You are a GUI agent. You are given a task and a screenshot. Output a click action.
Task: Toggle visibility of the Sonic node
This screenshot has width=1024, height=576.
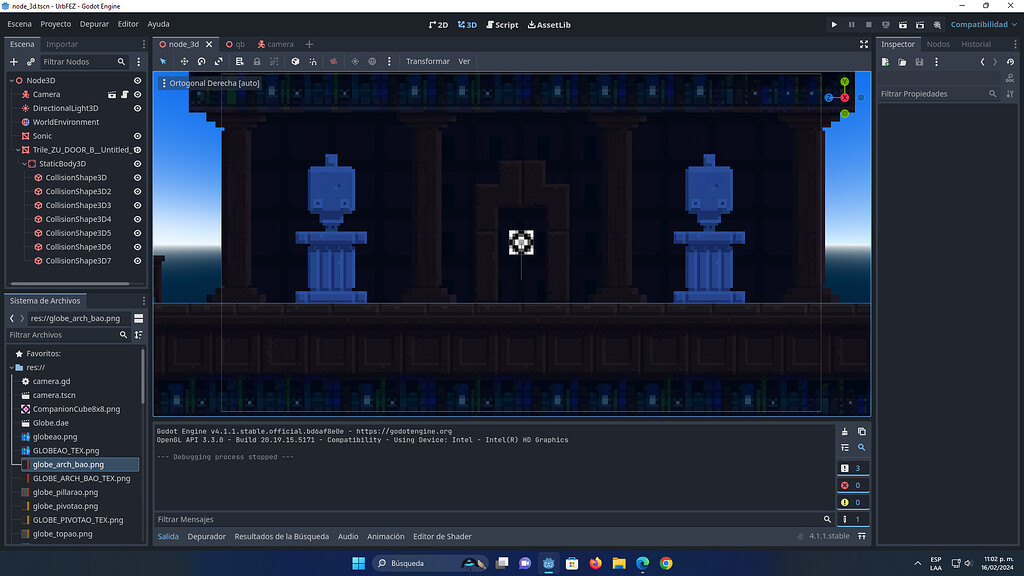137,135
